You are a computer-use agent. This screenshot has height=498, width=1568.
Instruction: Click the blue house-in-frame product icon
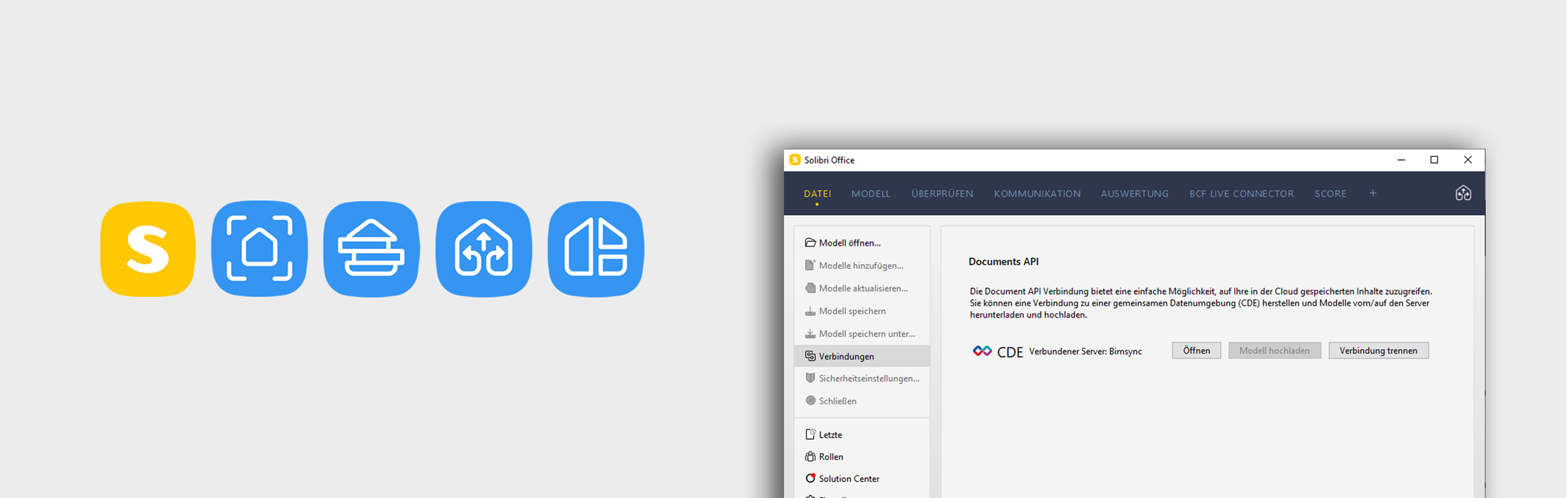pos(260,249)
